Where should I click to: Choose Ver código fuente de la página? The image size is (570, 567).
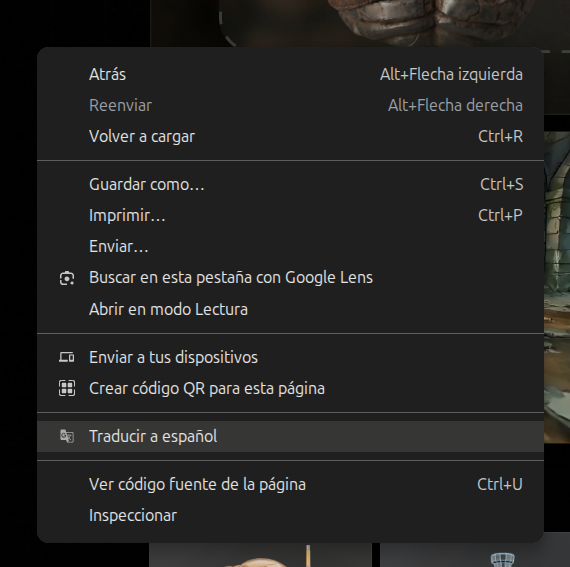pos(290,484)
